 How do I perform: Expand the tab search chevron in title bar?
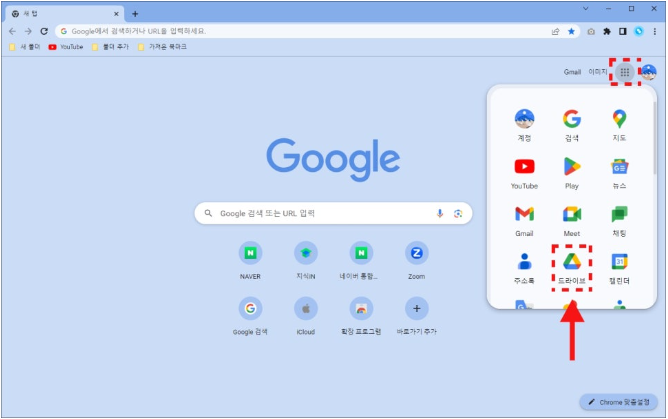[x=584, y=9]
